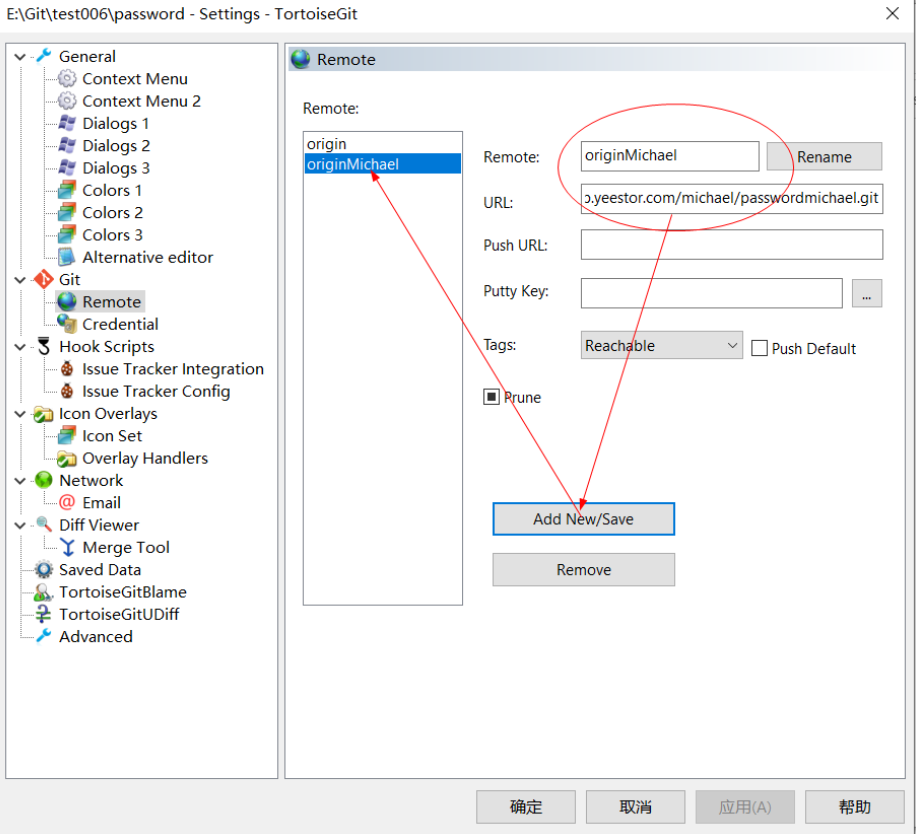Open the Tags Reachable dropdown
Screen dimensions: 916x834
[661, 345]
